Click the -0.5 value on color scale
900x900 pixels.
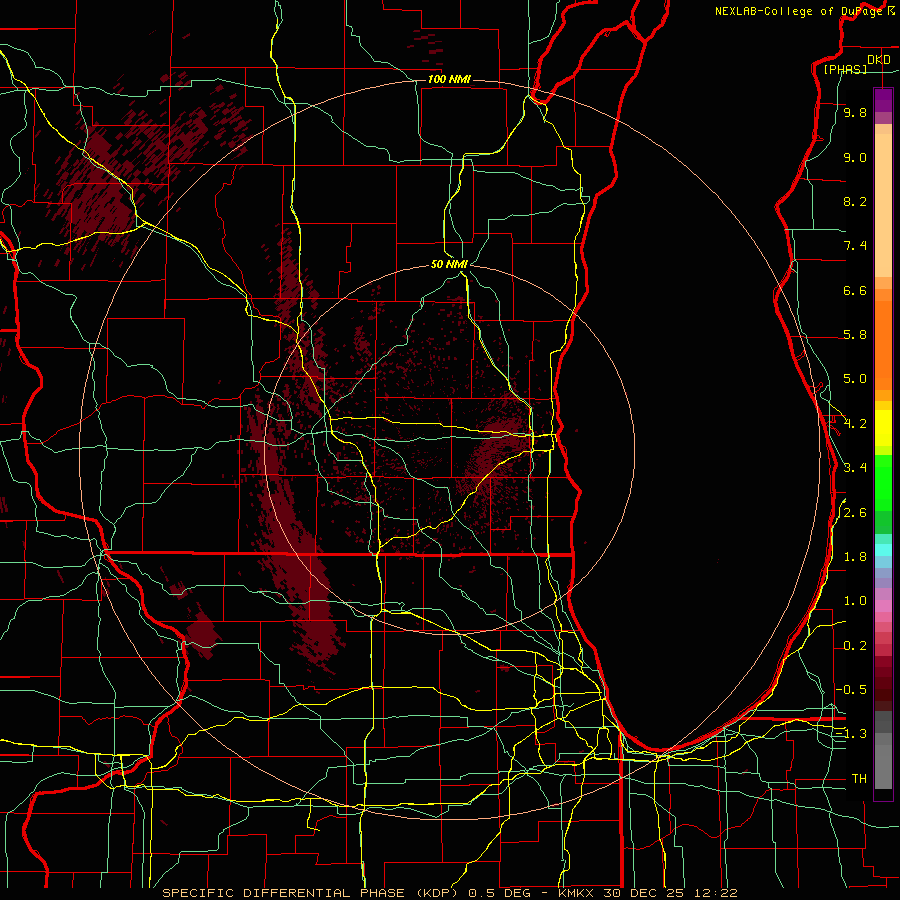(851, 689)
